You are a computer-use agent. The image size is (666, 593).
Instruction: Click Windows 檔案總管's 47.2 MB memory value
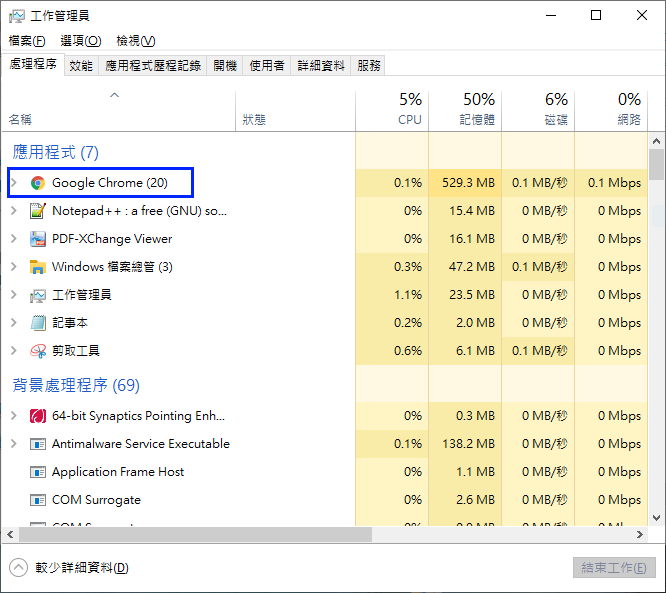pos(472,267)
